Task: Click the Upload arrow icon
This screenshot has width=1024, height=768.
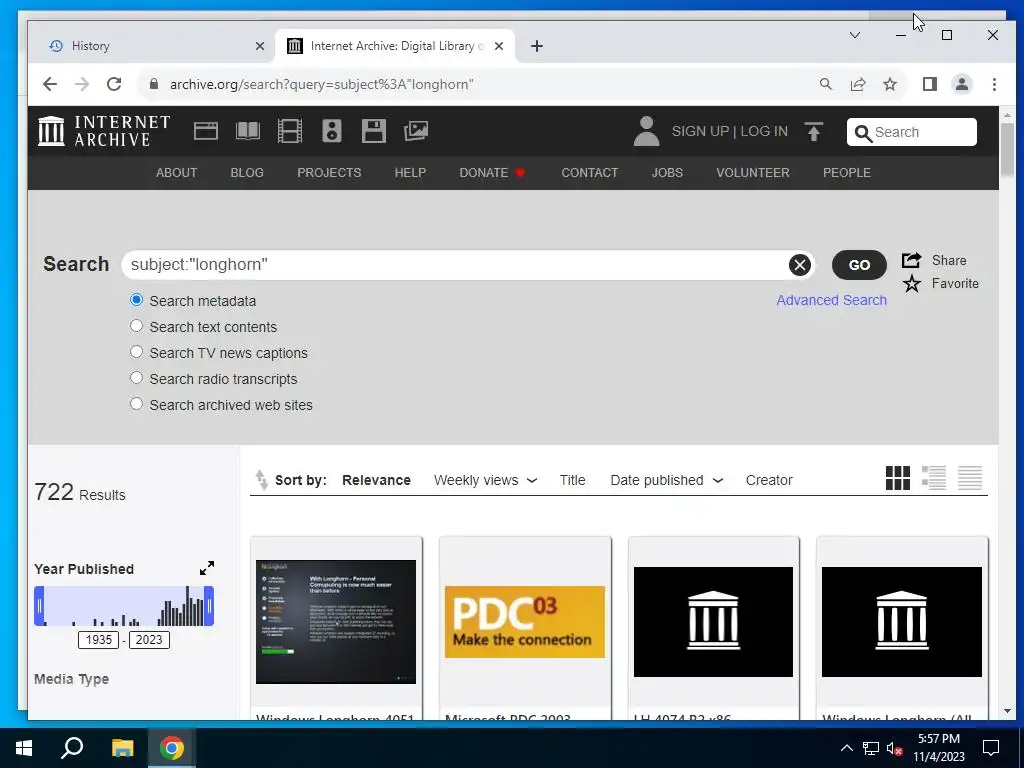Action: [x=814, y=132]
